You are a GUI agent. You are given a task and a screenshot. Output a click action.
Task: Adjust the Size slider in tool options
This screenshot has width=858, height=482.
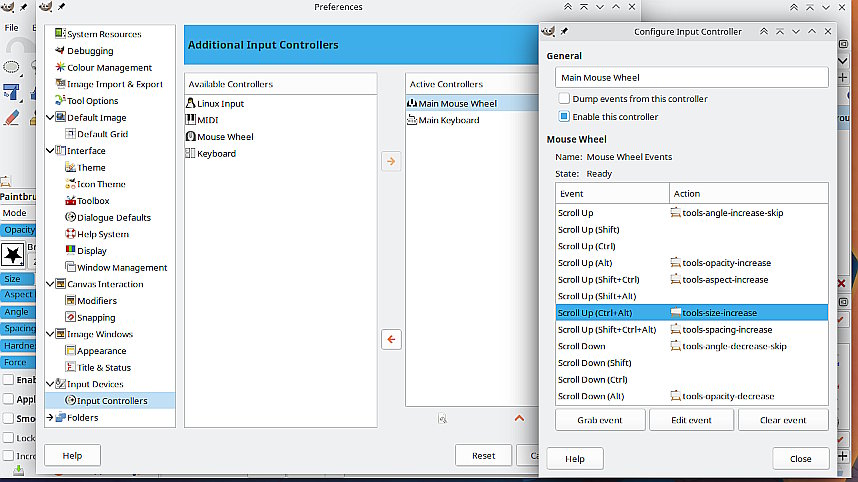tap(18, 279)
